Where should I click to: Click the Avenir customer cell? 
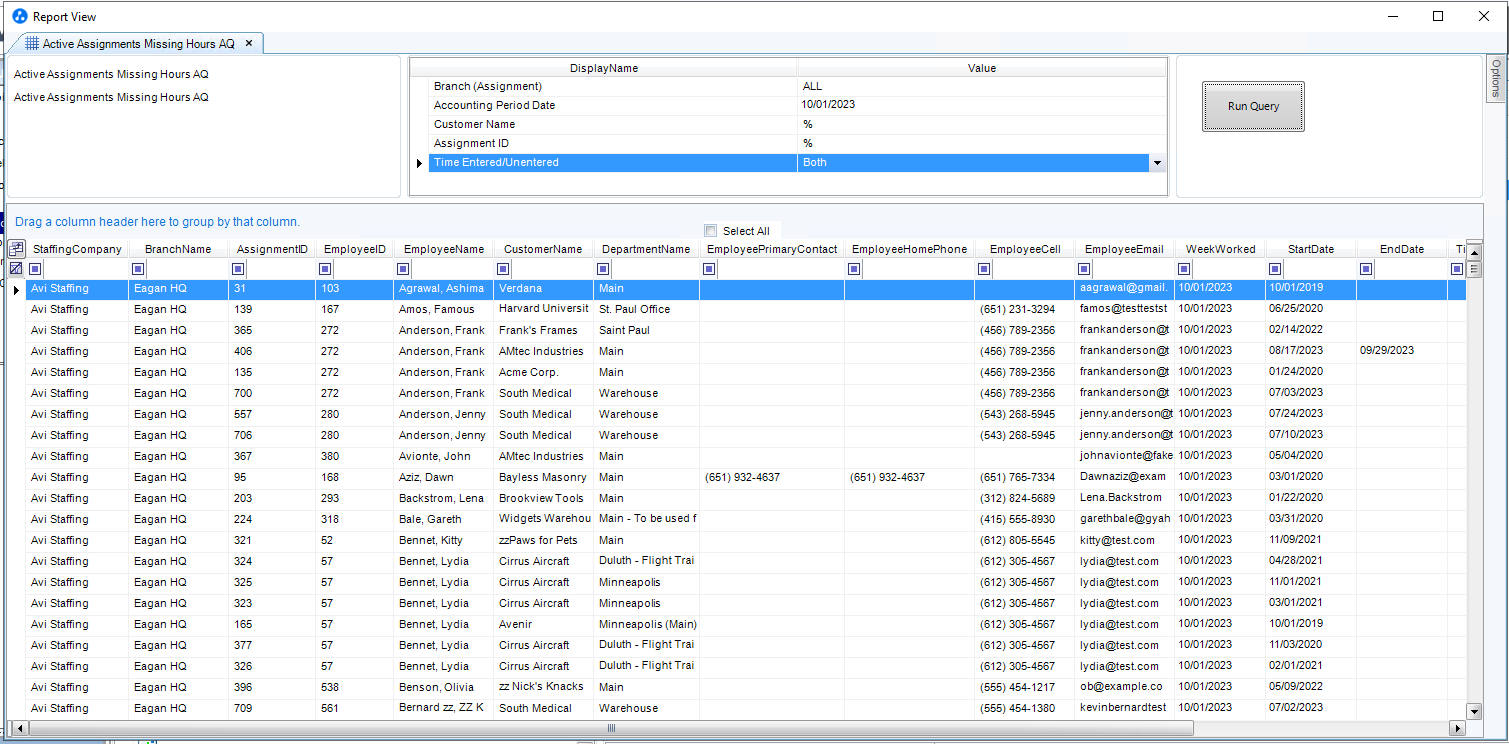click(x=543, y=624)
